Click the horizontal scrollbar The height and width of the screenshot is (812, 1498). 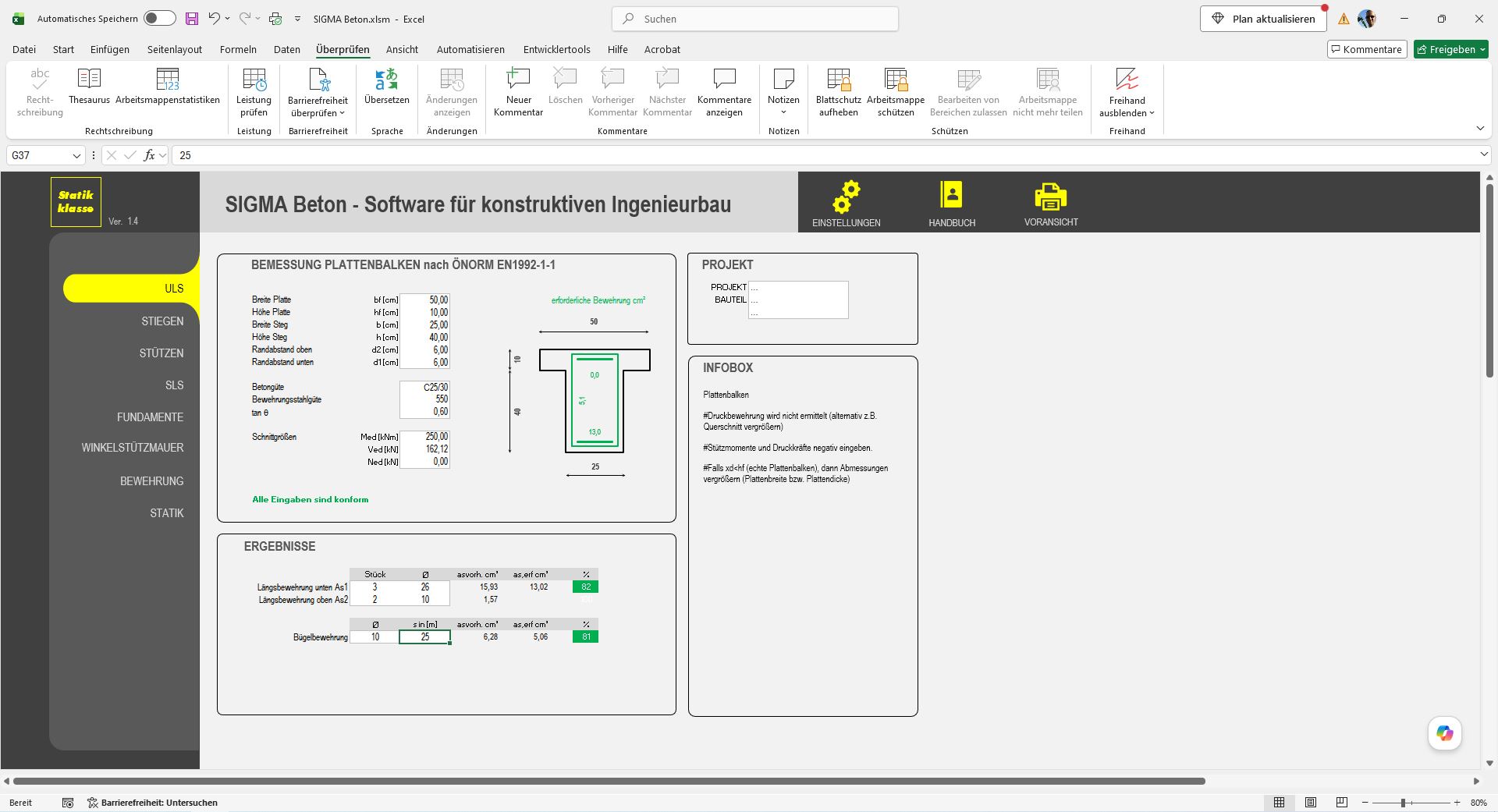tap(609, 781)
